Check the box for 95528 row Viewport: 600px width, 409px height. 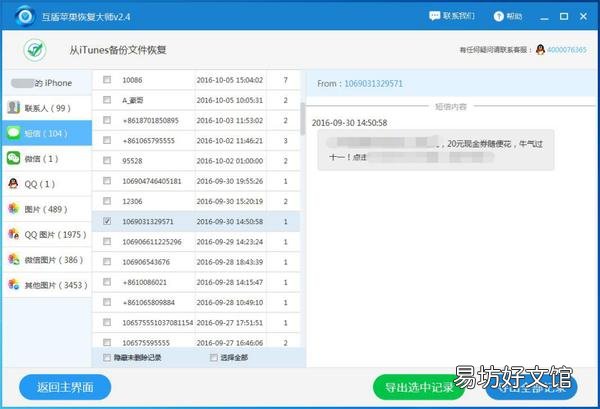click(107, 160)
